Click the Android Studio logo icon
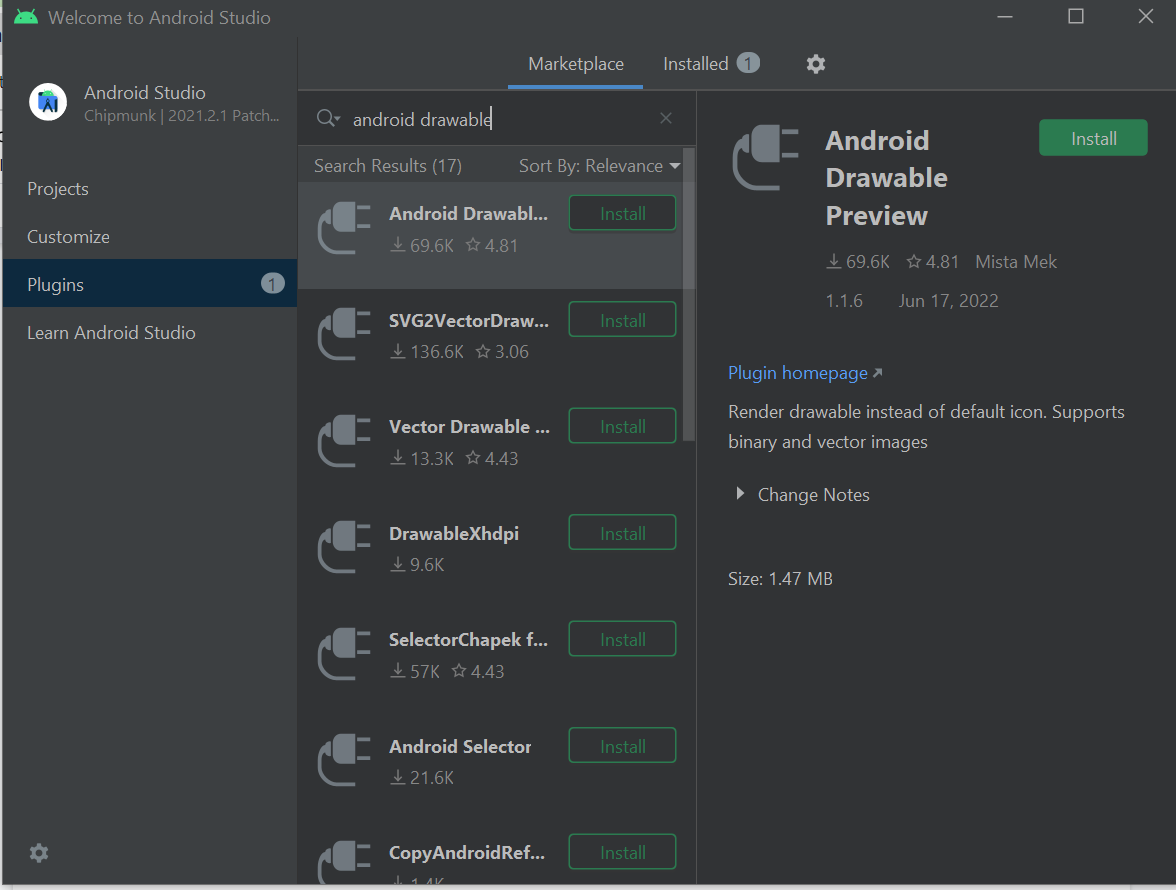The height and width of the screenshot is (890, 1176). coord(48,102)
